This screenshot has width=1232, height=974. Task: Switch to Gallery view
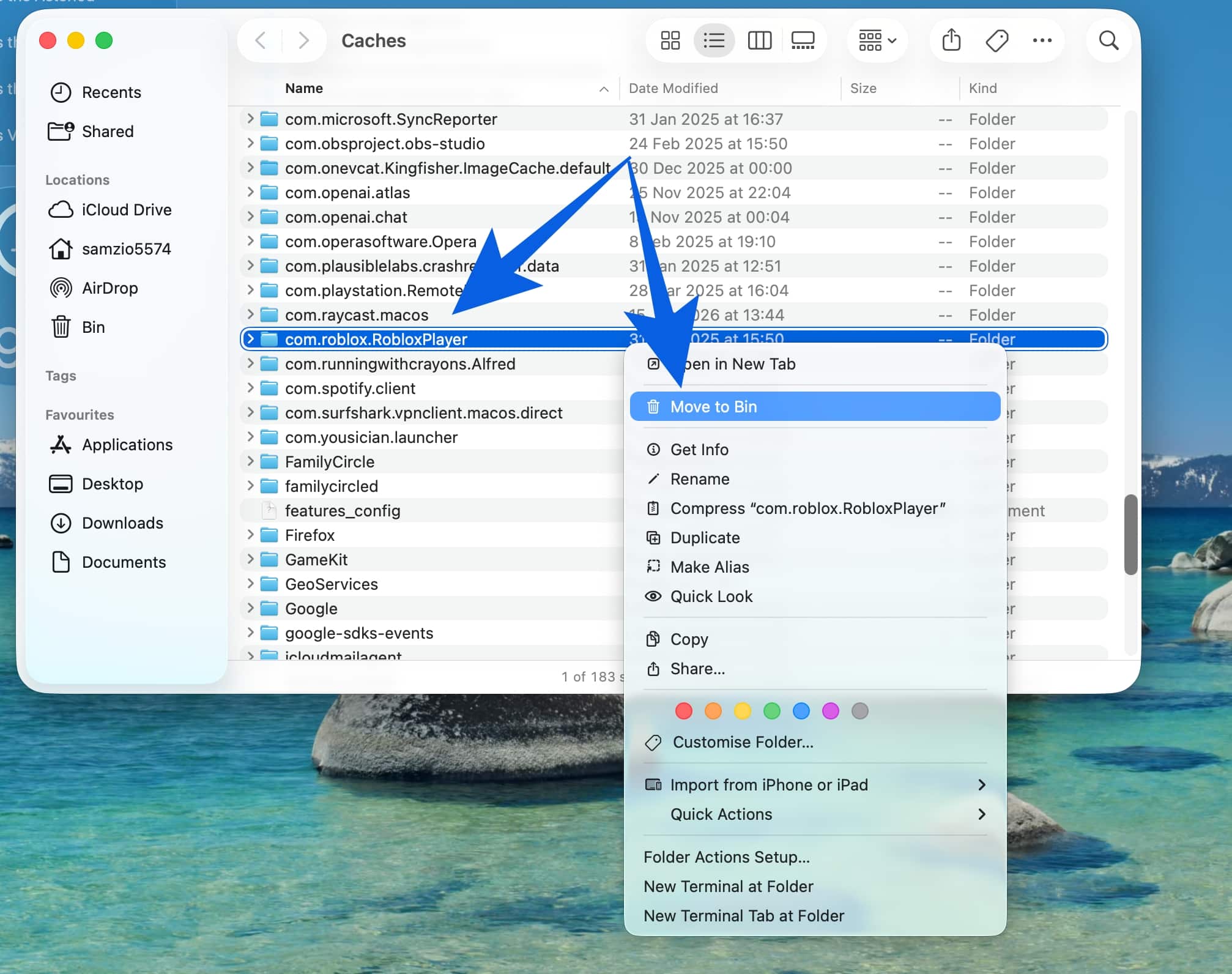tap(803, 40)
